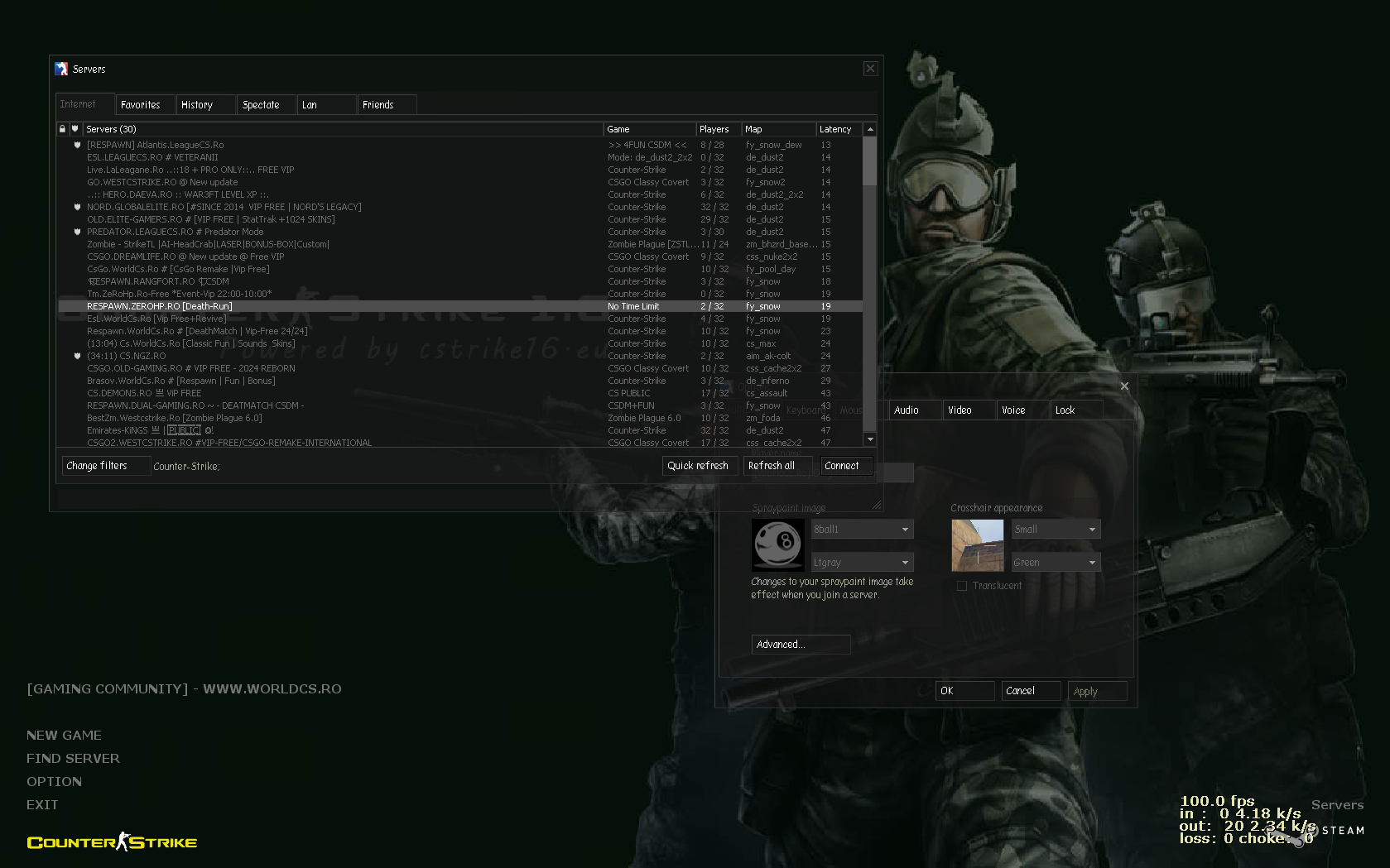Select NEW GAME from main menu
This screenshot has width=1390, height=868.
[64, 736]
